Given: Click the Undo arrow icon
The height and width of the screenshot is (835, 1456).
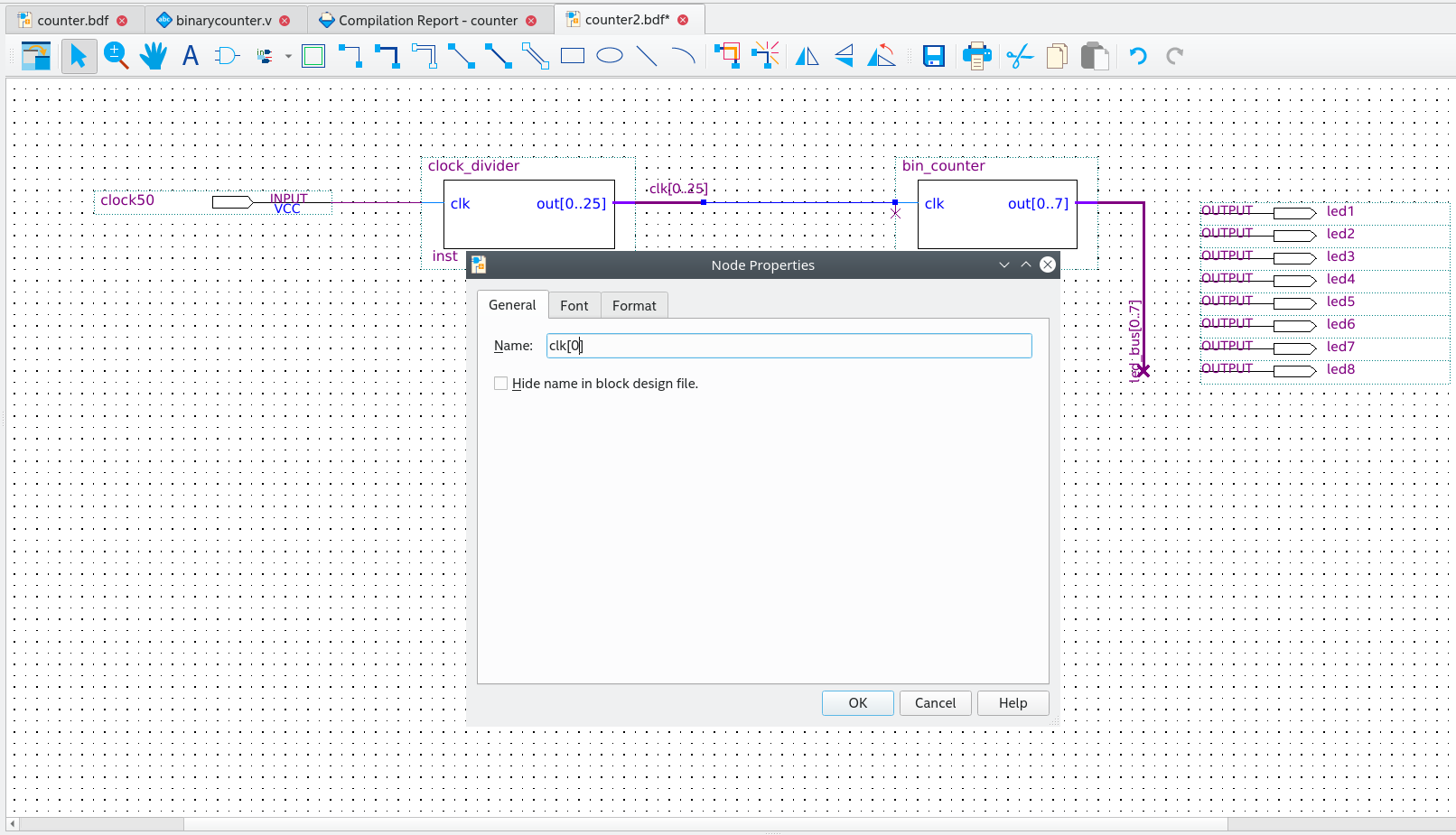Looking at the screenshot, I should (x=1138, y=56).
